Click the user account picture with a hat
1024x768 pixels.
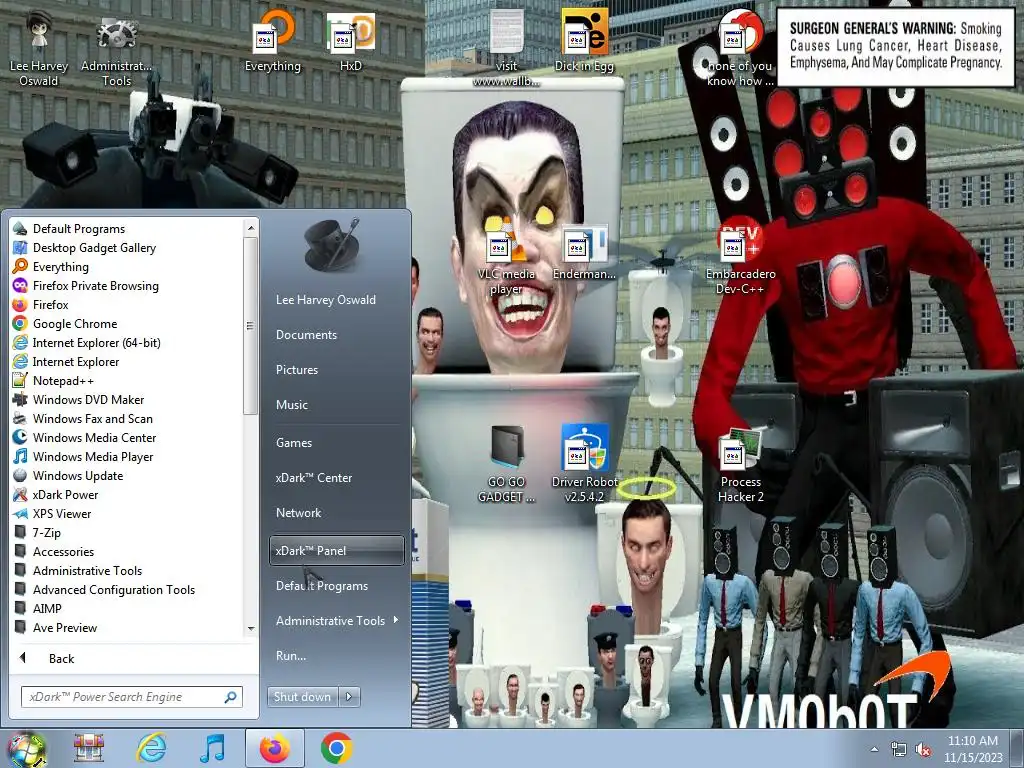pyautogui.click(x=332, y=245)
